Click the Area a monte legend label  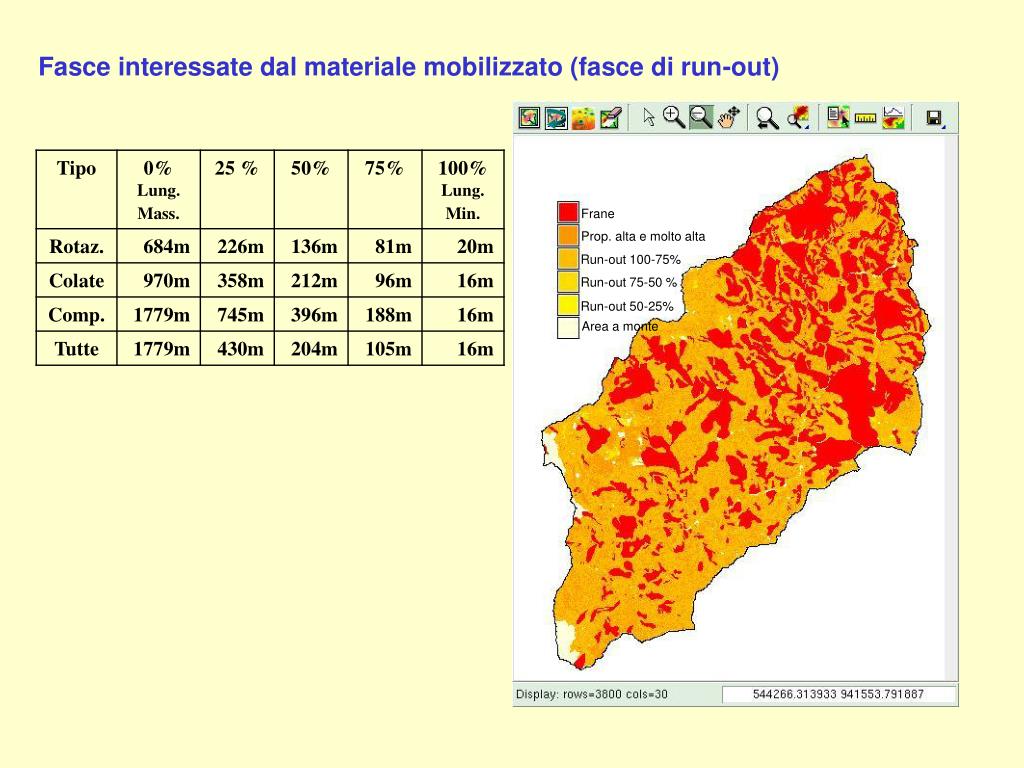[x=620, y=327]
